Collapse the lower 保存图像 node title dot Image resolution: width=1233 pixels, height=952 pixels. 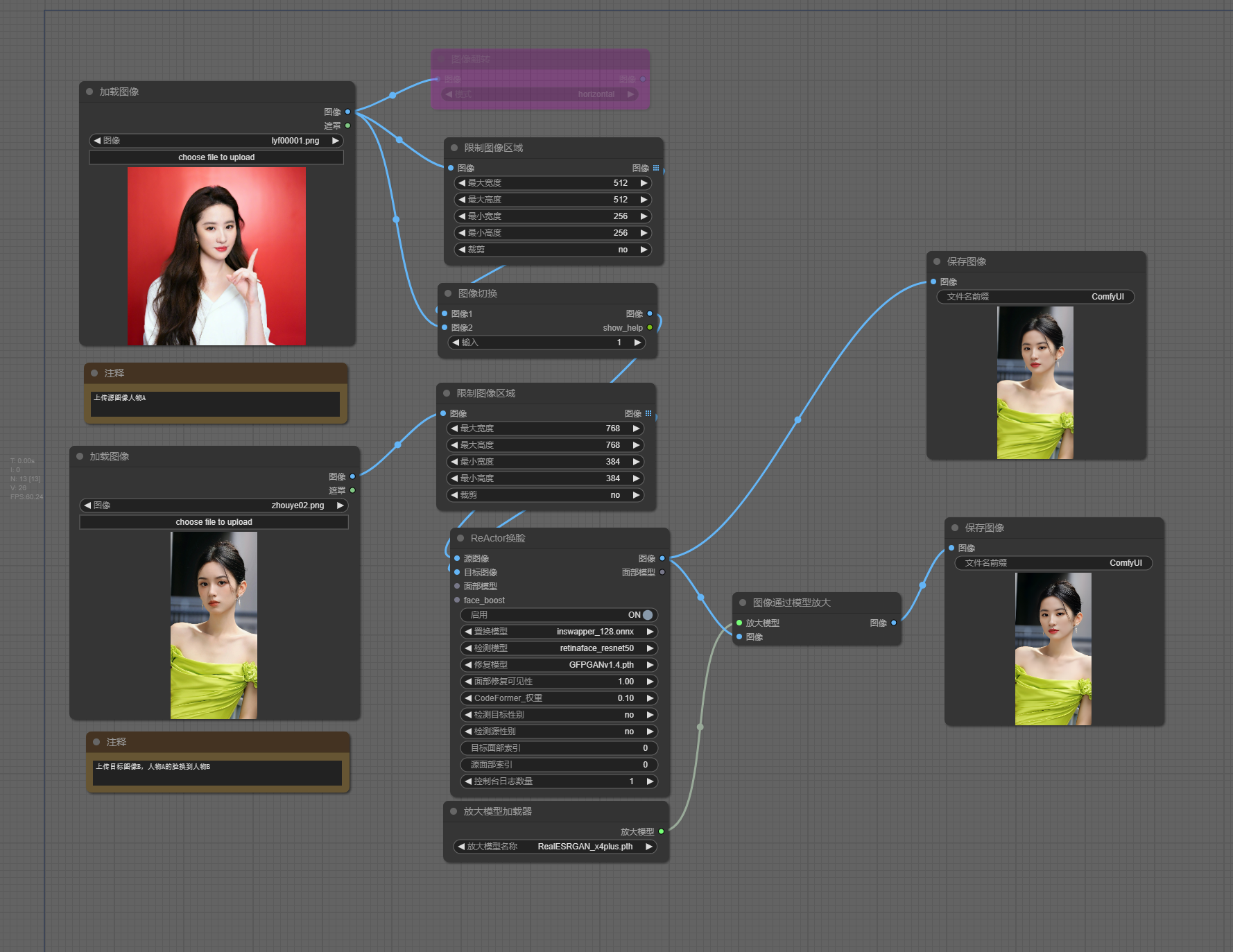pyautogui.click(x=955, y=528)
